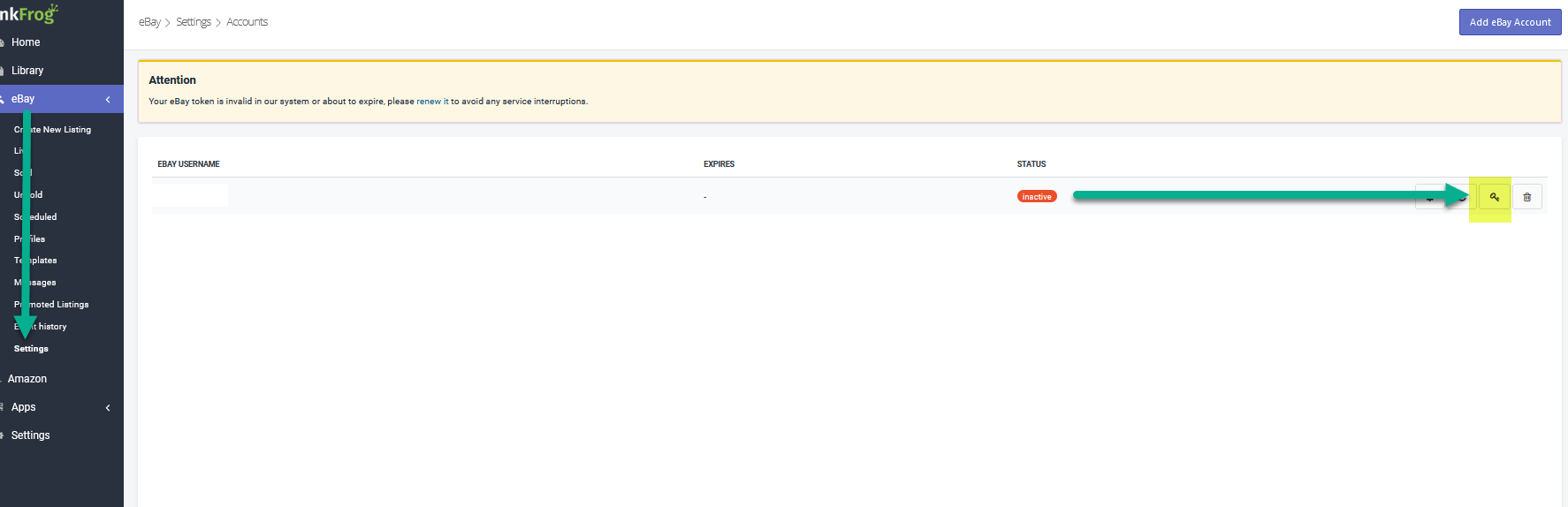Open Amazon in the sidebar
The width and height of the screenshot is (1568, 507).
pyautogui.click(x=27, y=379)
